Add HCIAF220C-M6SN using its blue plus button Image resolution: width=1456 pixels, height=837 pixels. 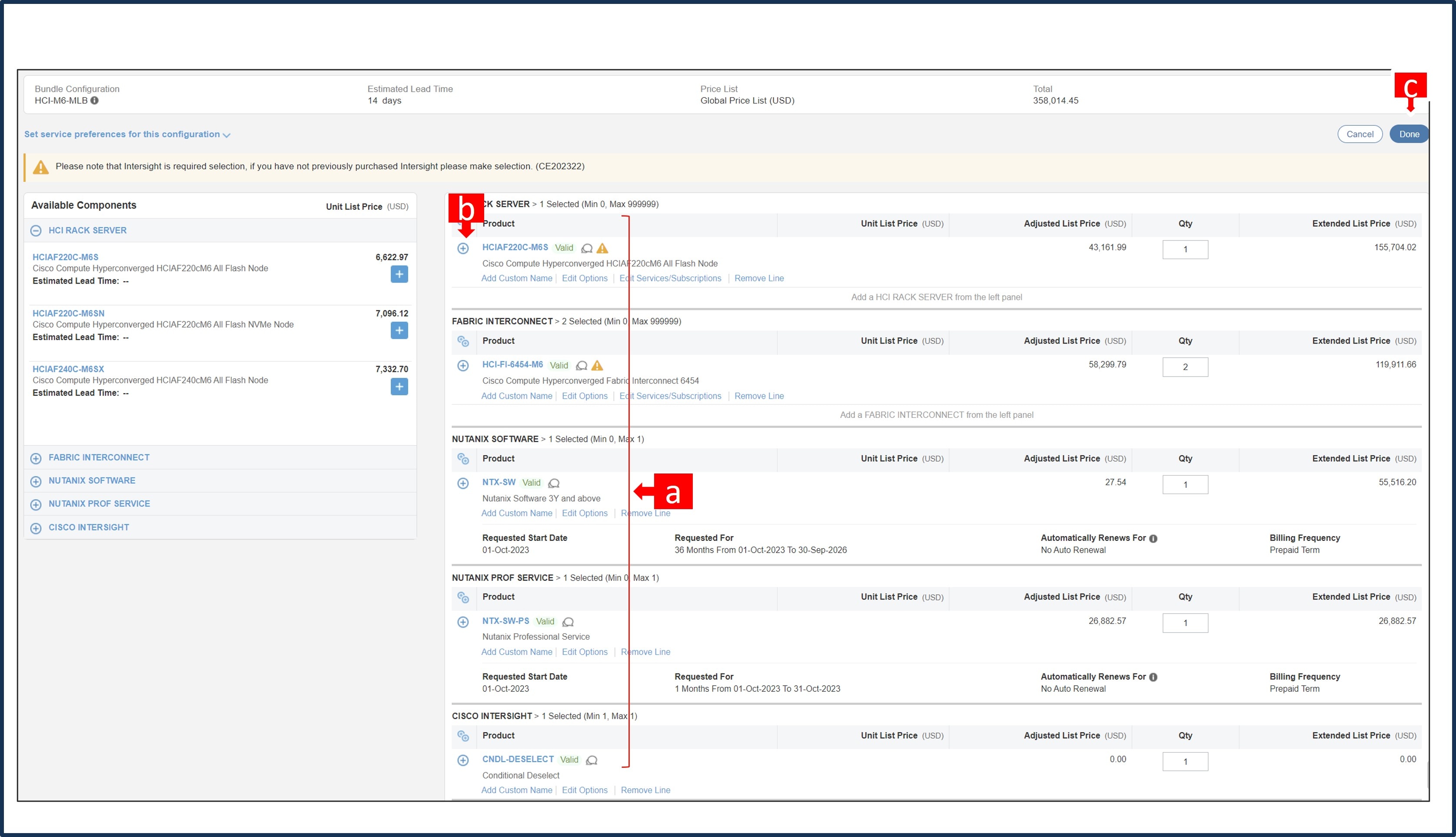click(399, 330)
